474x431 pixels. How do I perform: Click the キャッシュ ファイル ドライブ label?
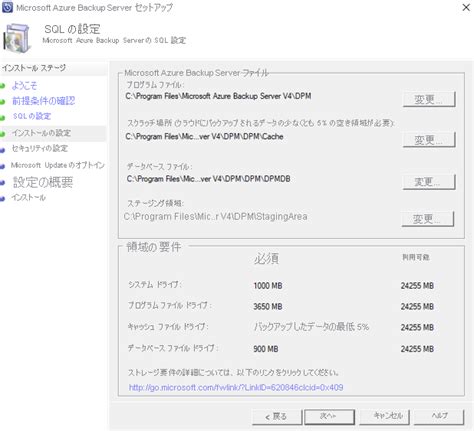pos(168,327)
